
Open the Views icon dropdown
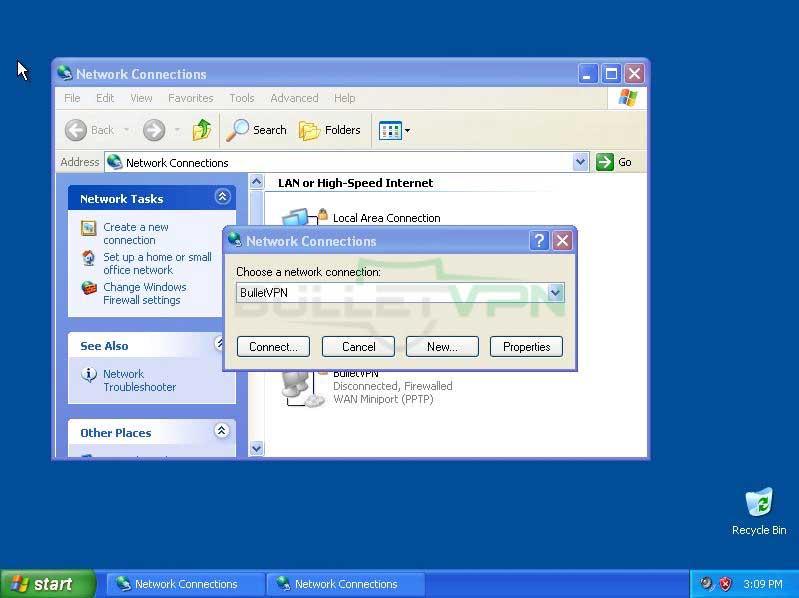click(x=394, y=130)
